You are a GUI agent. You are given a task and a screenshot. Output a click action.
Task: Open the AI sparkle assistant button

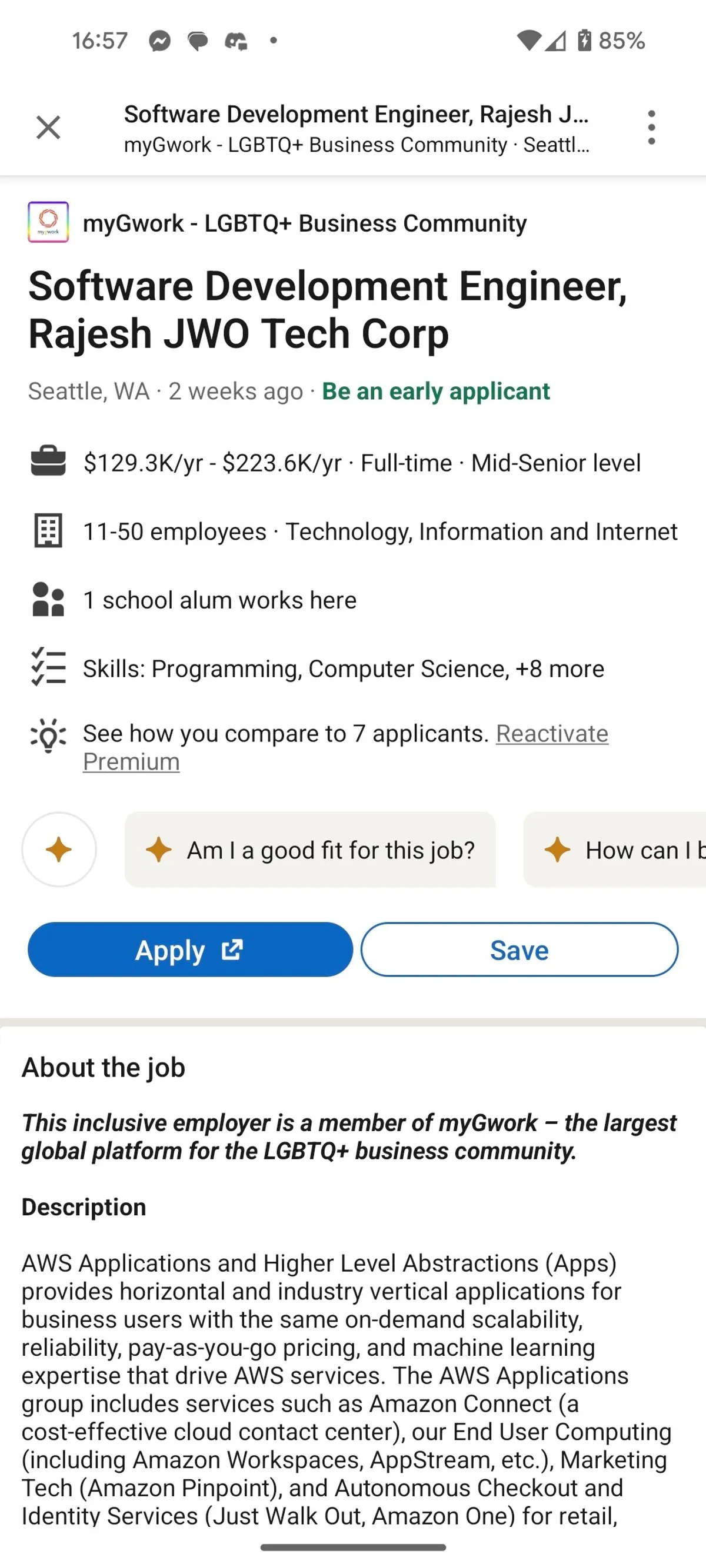click(x=59, y=849)
